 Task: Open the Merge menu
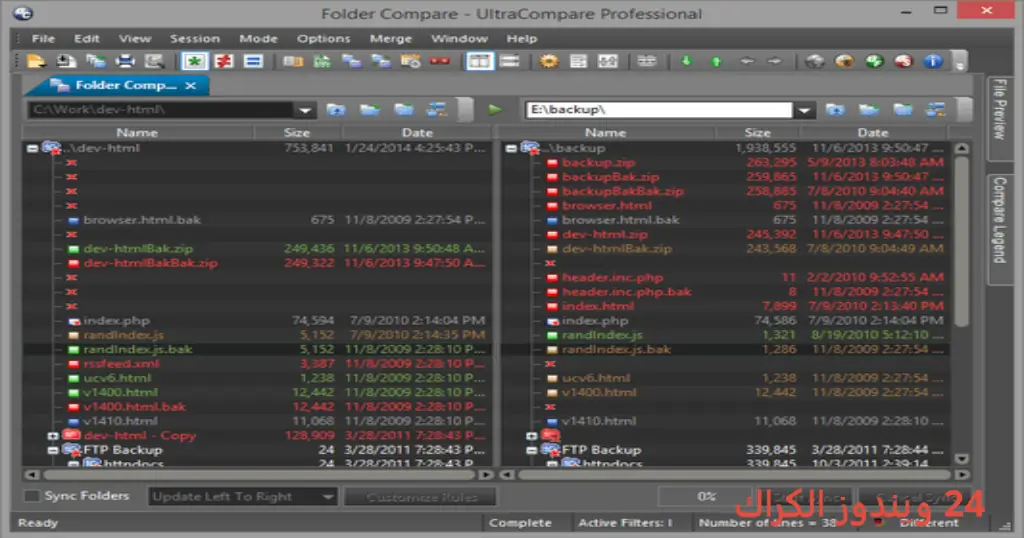tap(391, 39)
